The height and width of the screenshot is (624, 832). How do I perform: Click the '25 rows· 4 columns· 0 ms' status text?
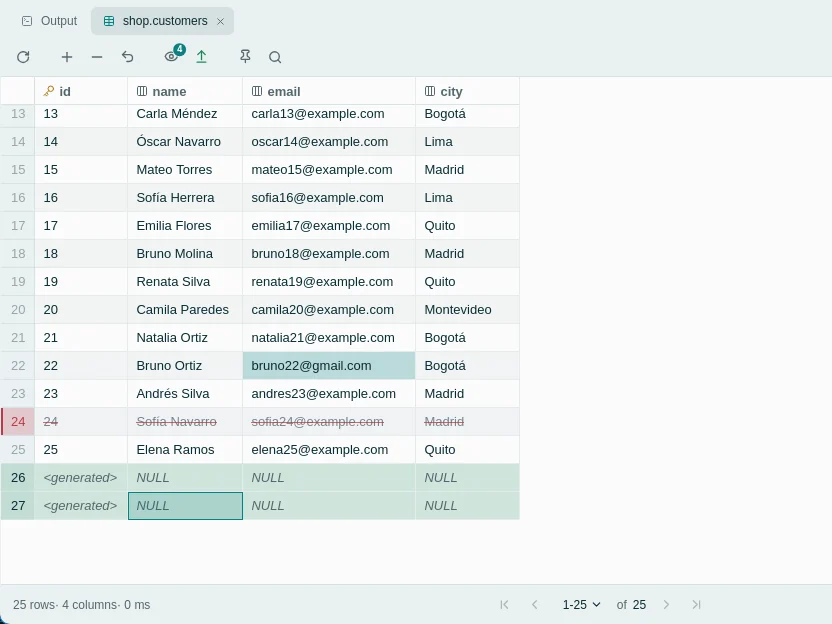82,604
